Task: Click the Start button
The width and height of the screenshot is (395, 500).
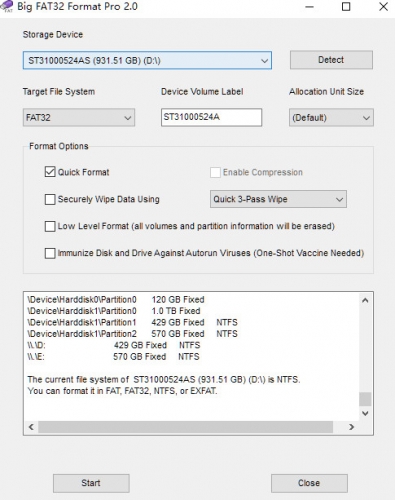Action: tap(91, 483)
